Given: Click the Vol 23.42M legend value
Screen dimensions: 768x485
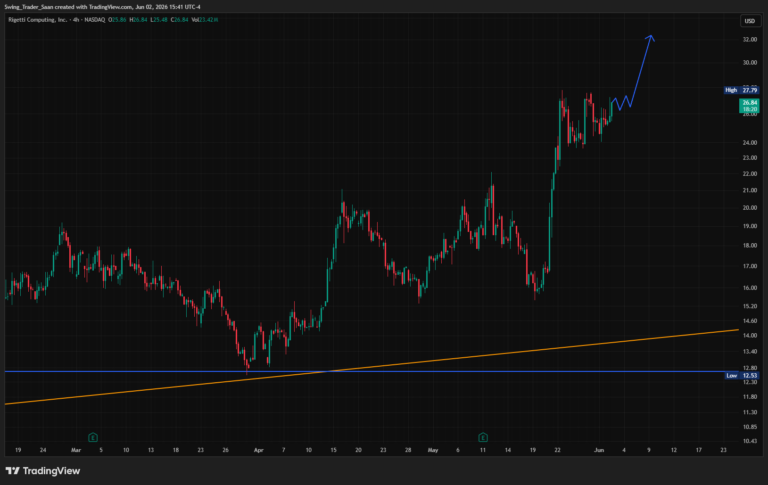Looking at the screenshot, I should 205,20.
